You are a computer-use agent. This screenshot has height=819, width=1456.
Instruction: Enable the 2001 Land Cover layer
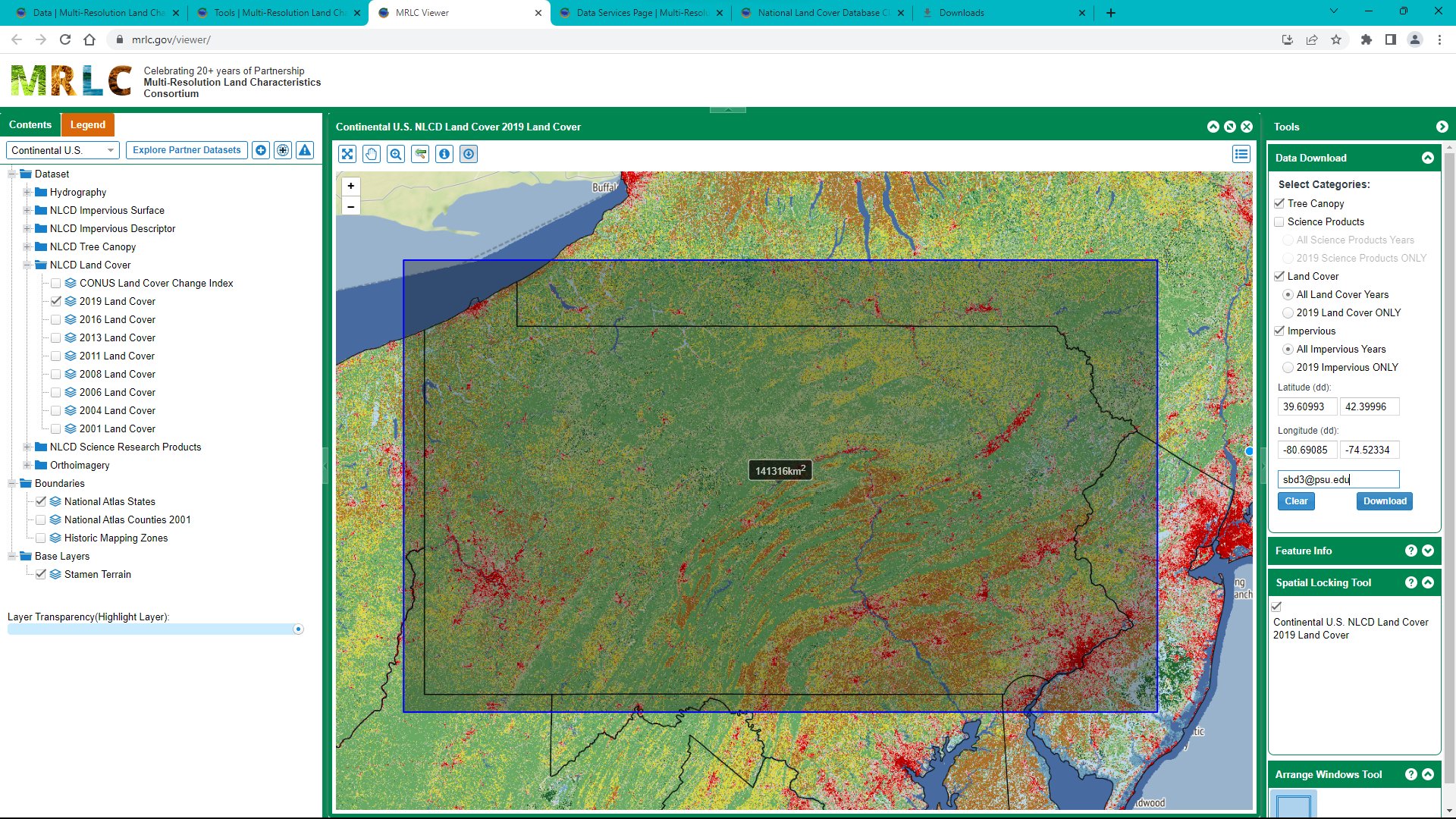coord(56,428)
